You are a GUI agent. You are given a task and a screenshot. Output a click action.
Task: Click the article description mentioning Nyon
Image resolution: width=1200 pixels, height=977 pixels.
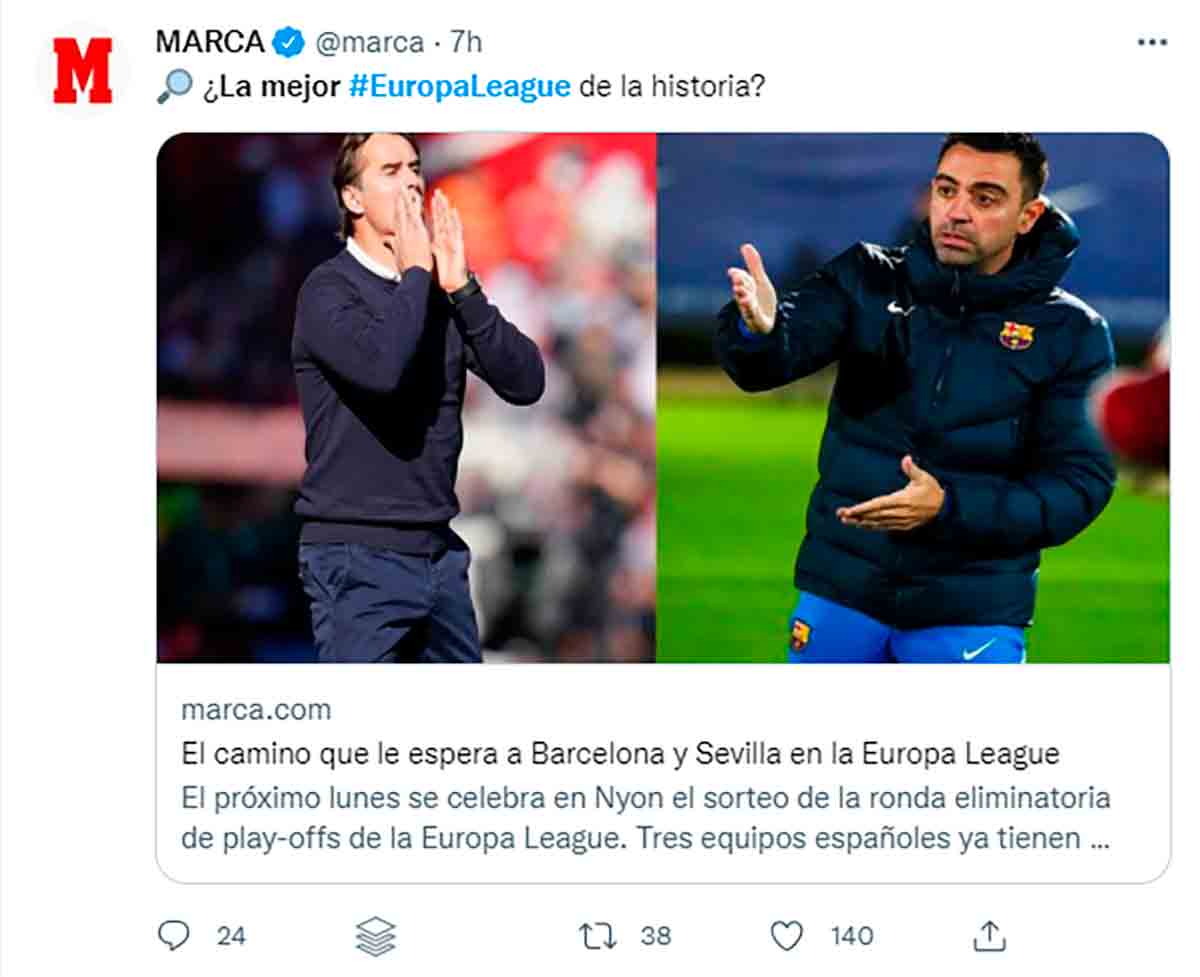[645, 818]
